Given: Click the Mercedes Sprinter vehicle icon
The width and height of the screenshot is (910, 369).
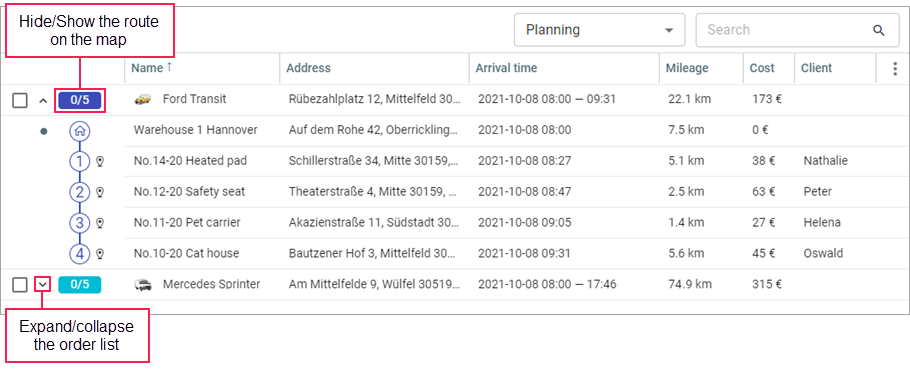Looking at the screenshot, I should [x=143, y=284].
